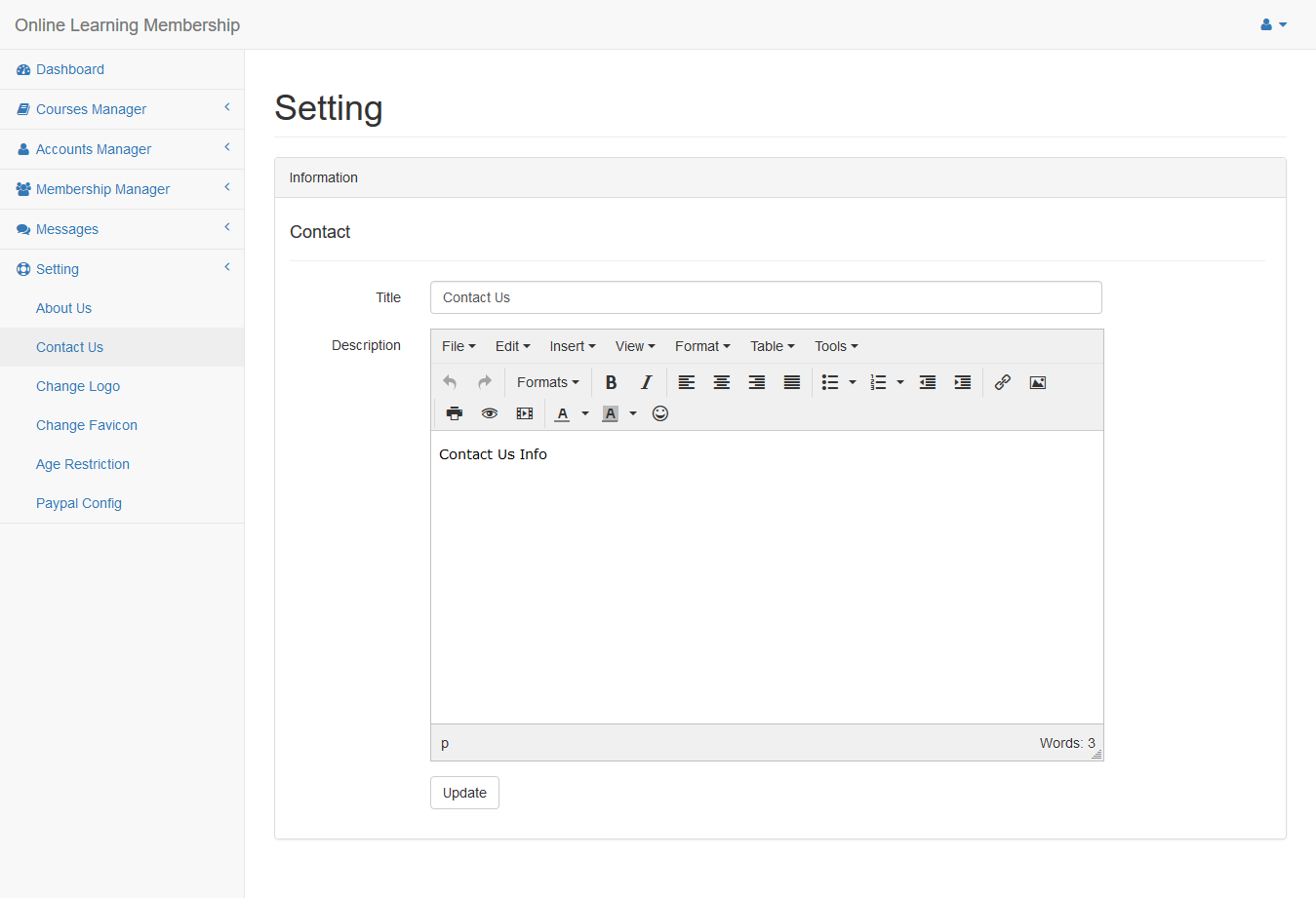Apply the background color swatch
Image resolution: width=1316 pixels, height=898 pixels.
(x=611, y=413)
